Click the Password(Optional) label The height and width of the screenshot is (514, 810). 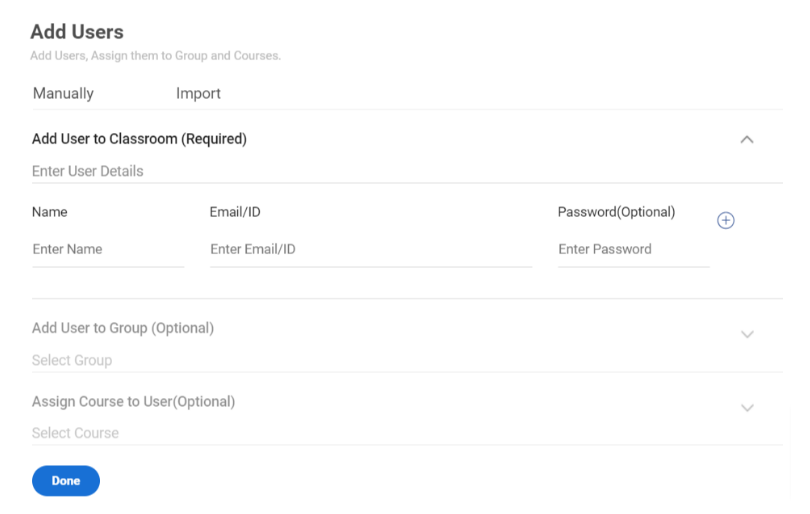click(x=616, y=212)
